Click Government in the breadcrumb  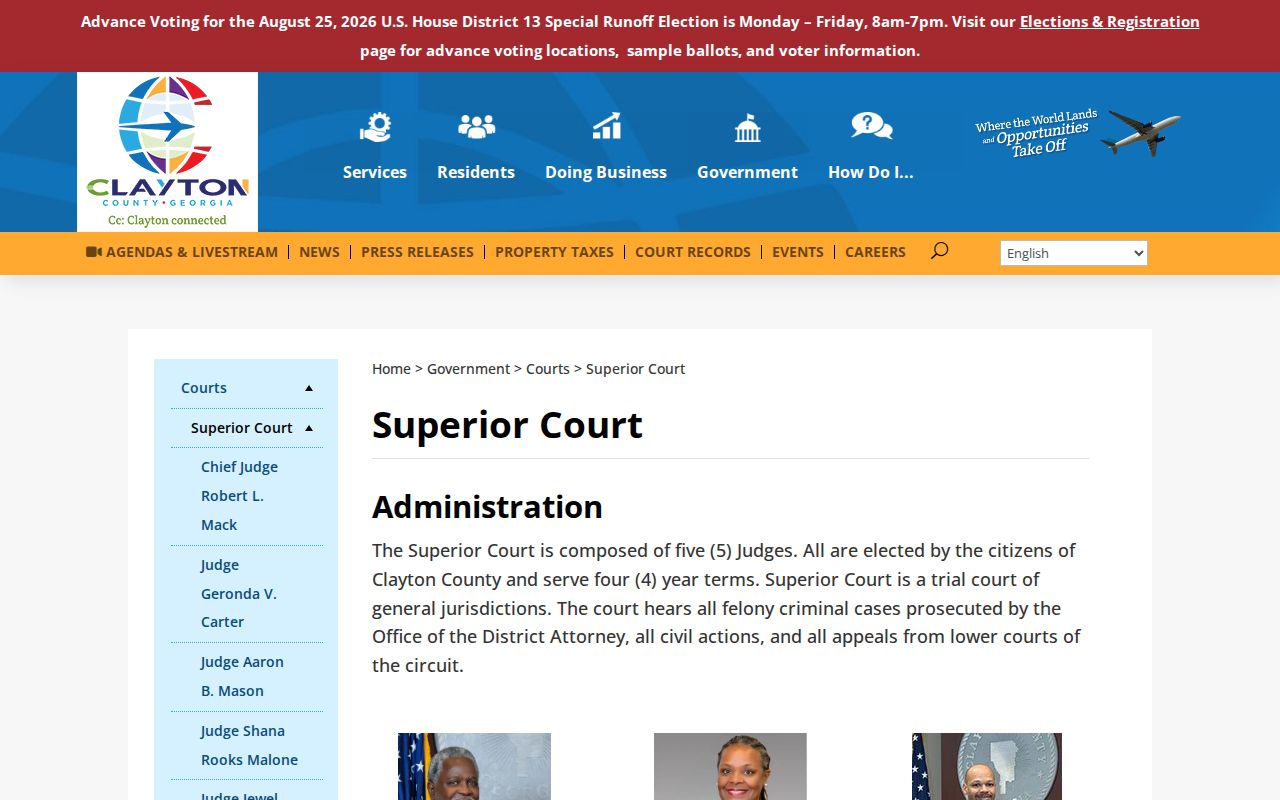coord(468,369)
